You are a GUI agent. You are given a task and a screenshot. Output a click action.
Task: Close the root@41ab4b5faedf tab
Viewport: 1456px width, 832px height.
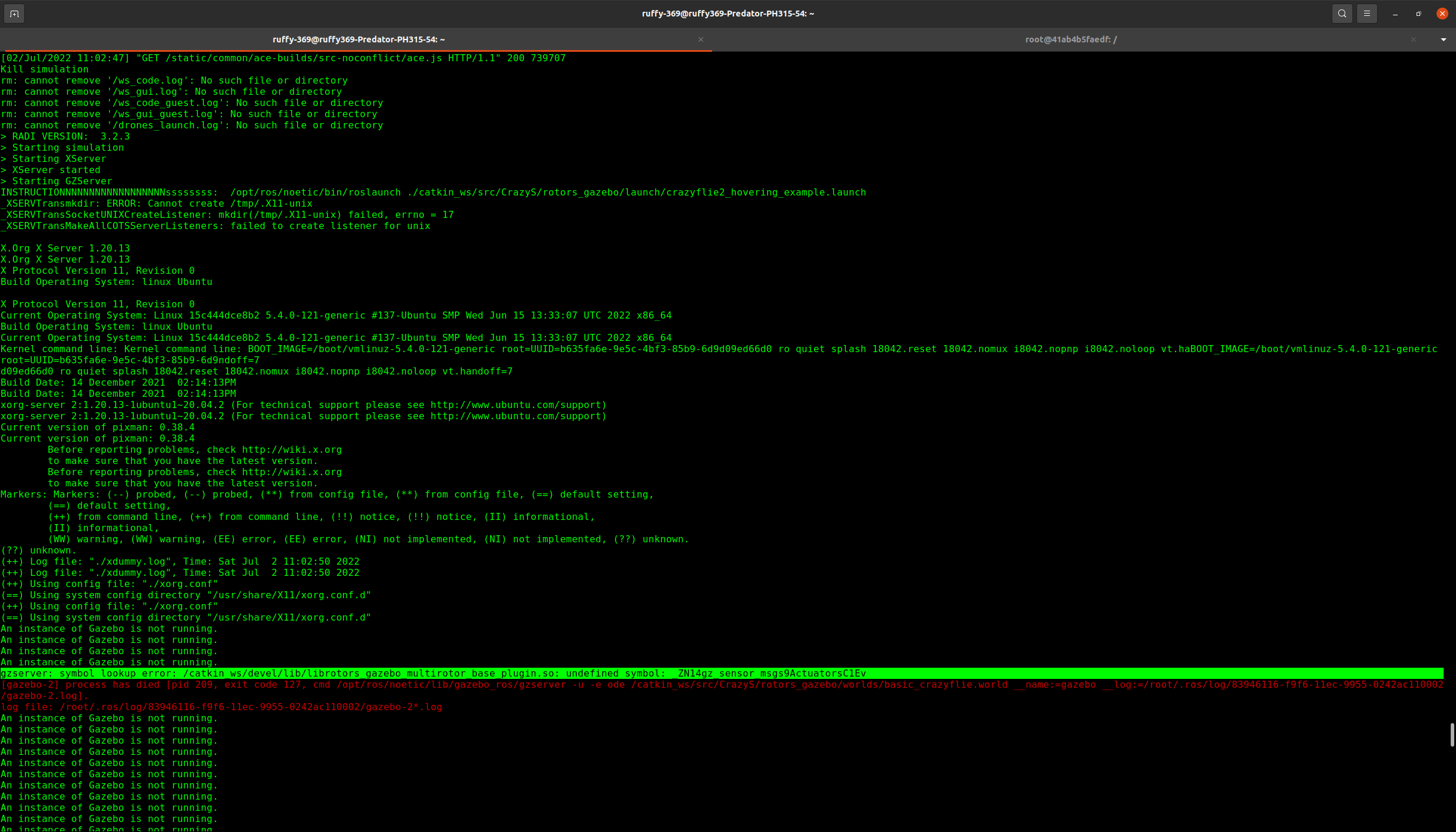[x=1414, y=39]
